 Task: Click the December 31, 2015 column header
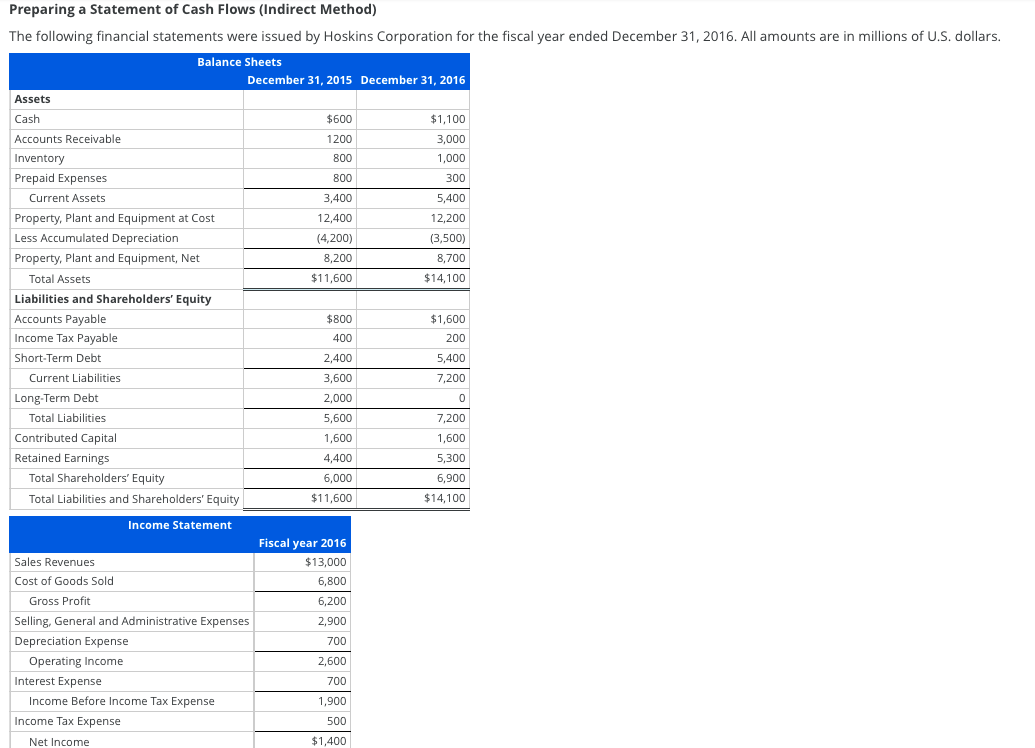click(301, 80)
